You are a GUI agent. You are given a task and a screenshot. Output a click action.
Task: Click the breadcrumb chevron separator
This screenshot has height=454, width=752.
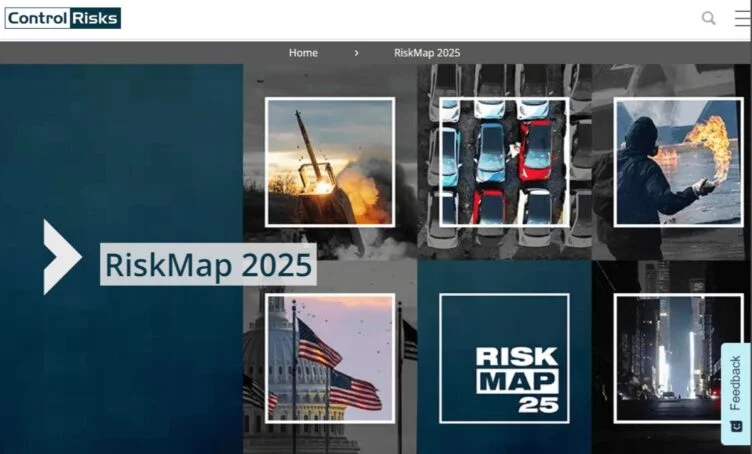pyautogui.click(x=356, y=53)
